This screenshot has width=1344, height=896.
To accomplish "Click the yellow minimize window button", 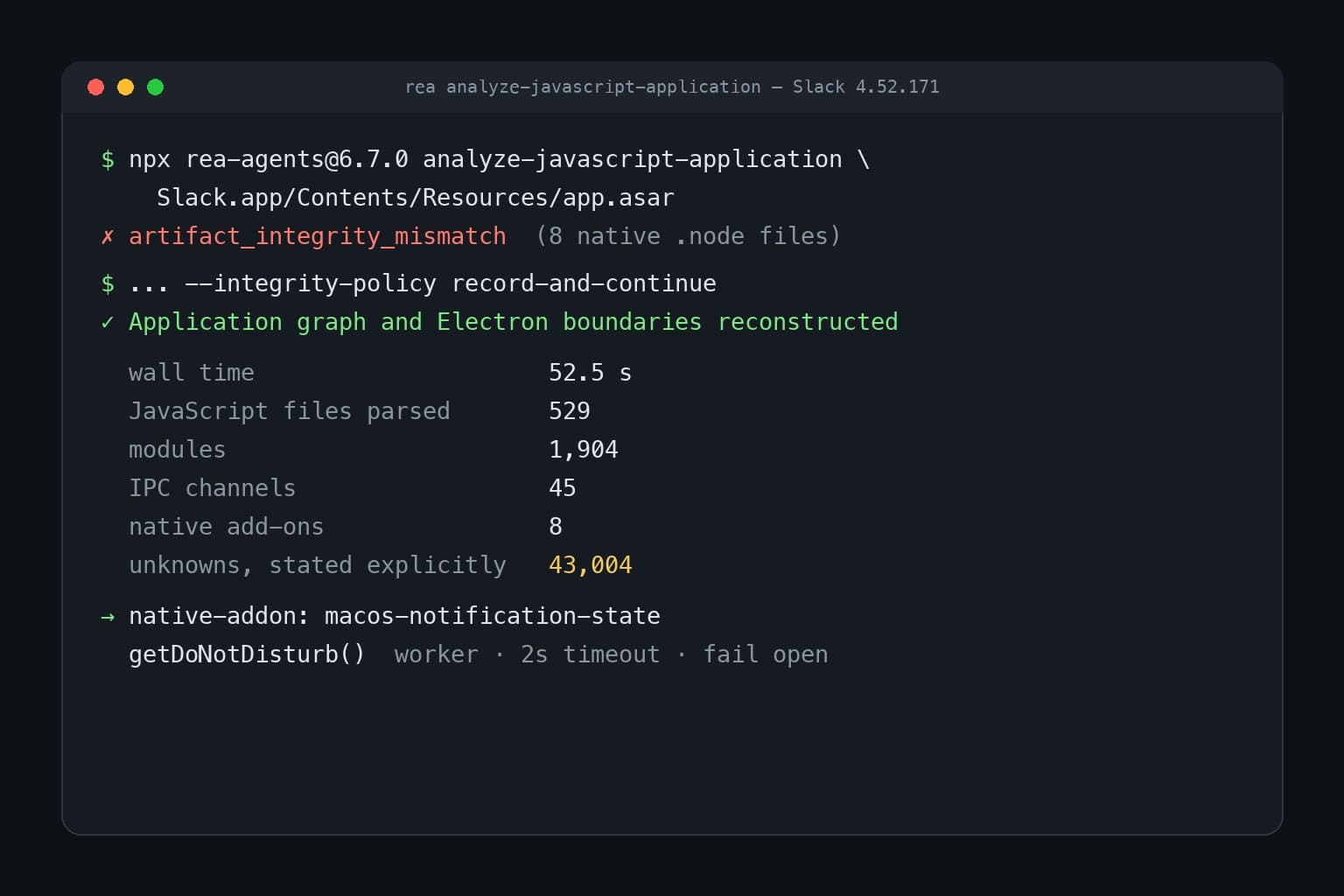I will 126,87.
